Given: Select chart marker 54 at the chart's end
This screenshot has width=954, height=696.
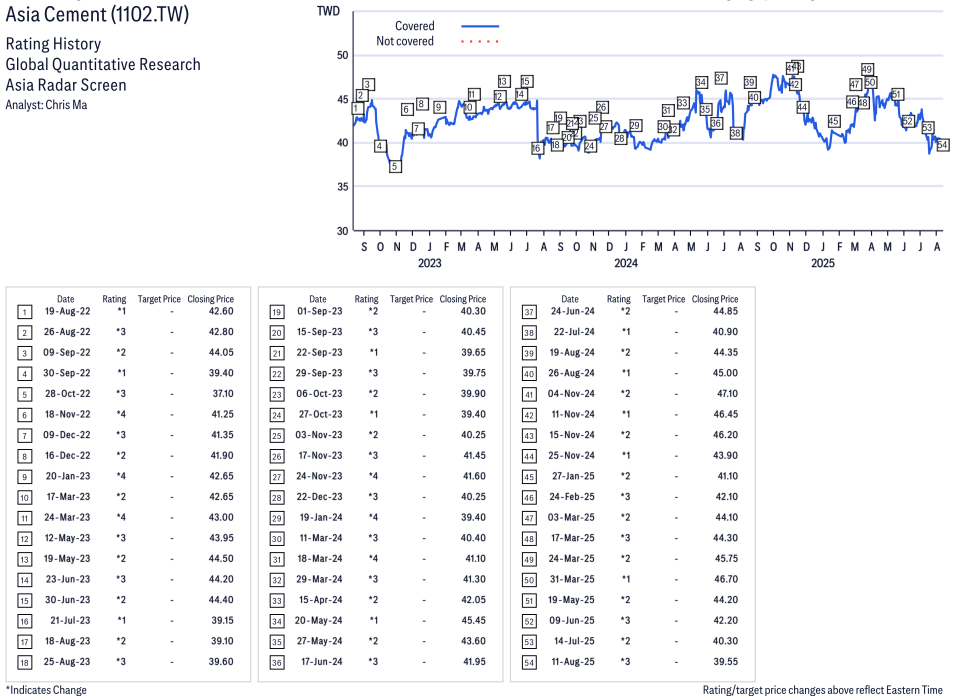Looking at the screenshot, I should (x=942, y=145).
